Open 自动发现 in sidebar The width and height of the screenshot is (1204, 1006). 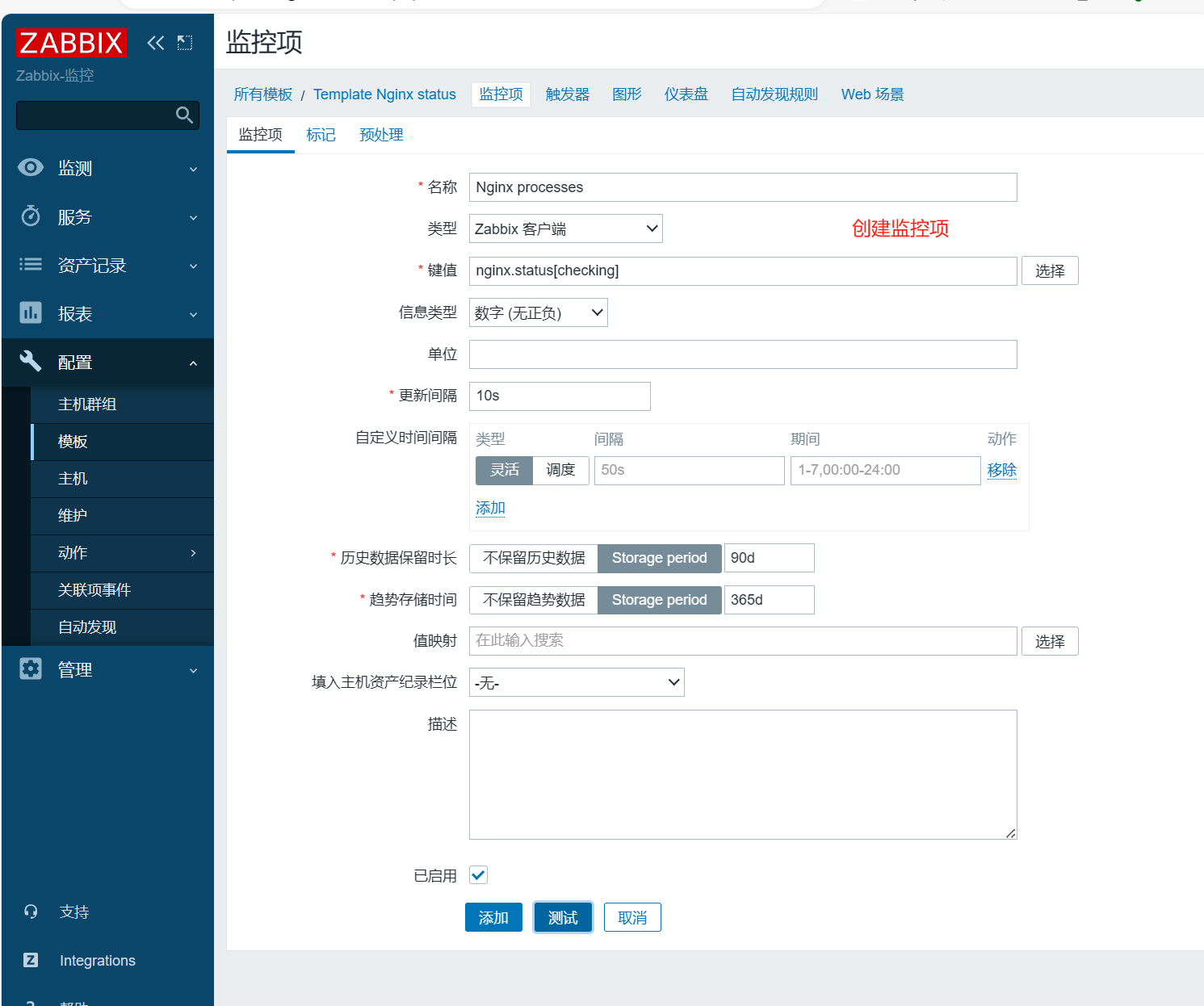pos(122,627)
